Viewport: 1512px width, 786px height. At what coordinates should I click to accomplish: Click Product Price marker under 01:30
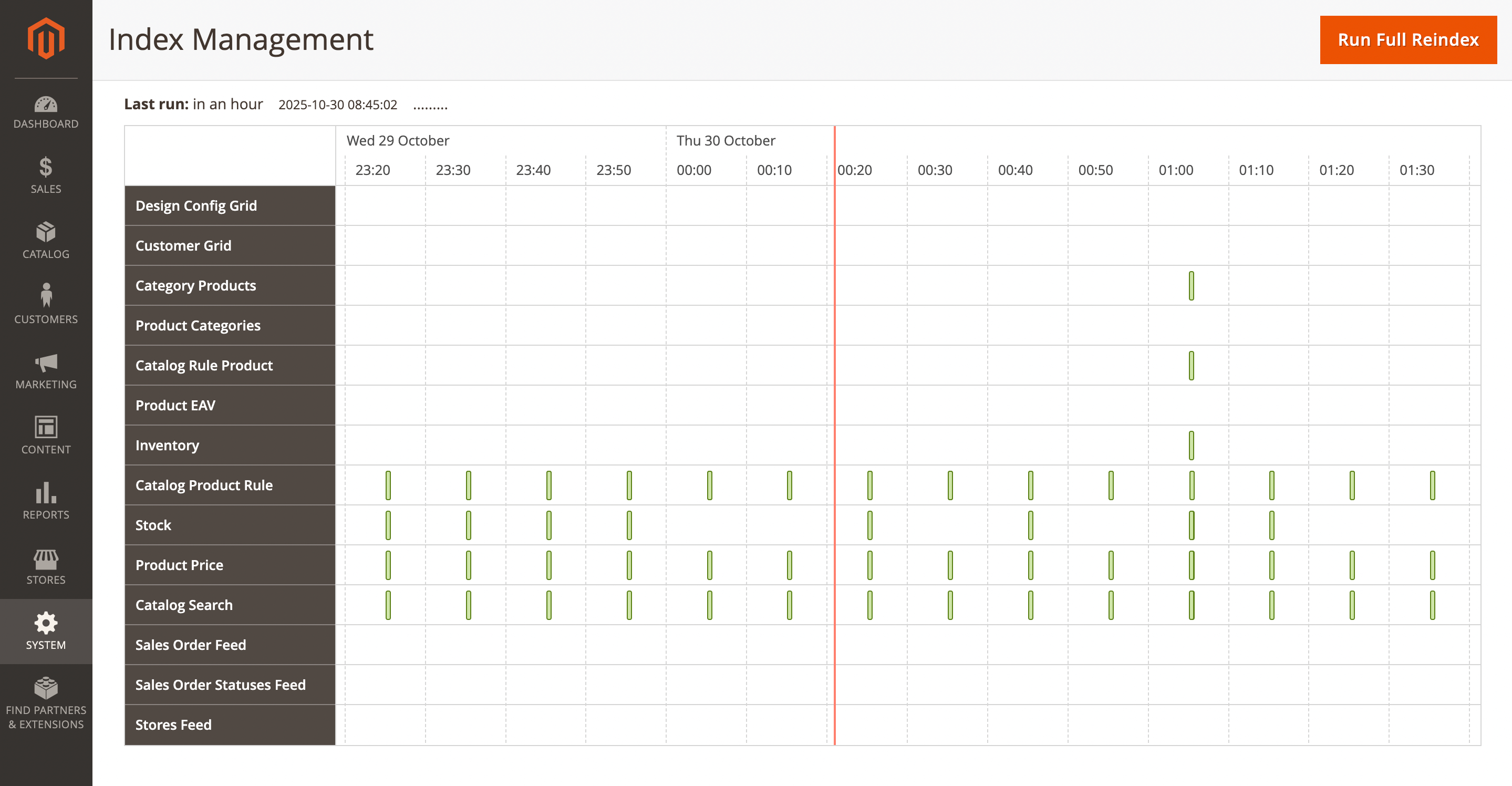tap(1432, 565)
